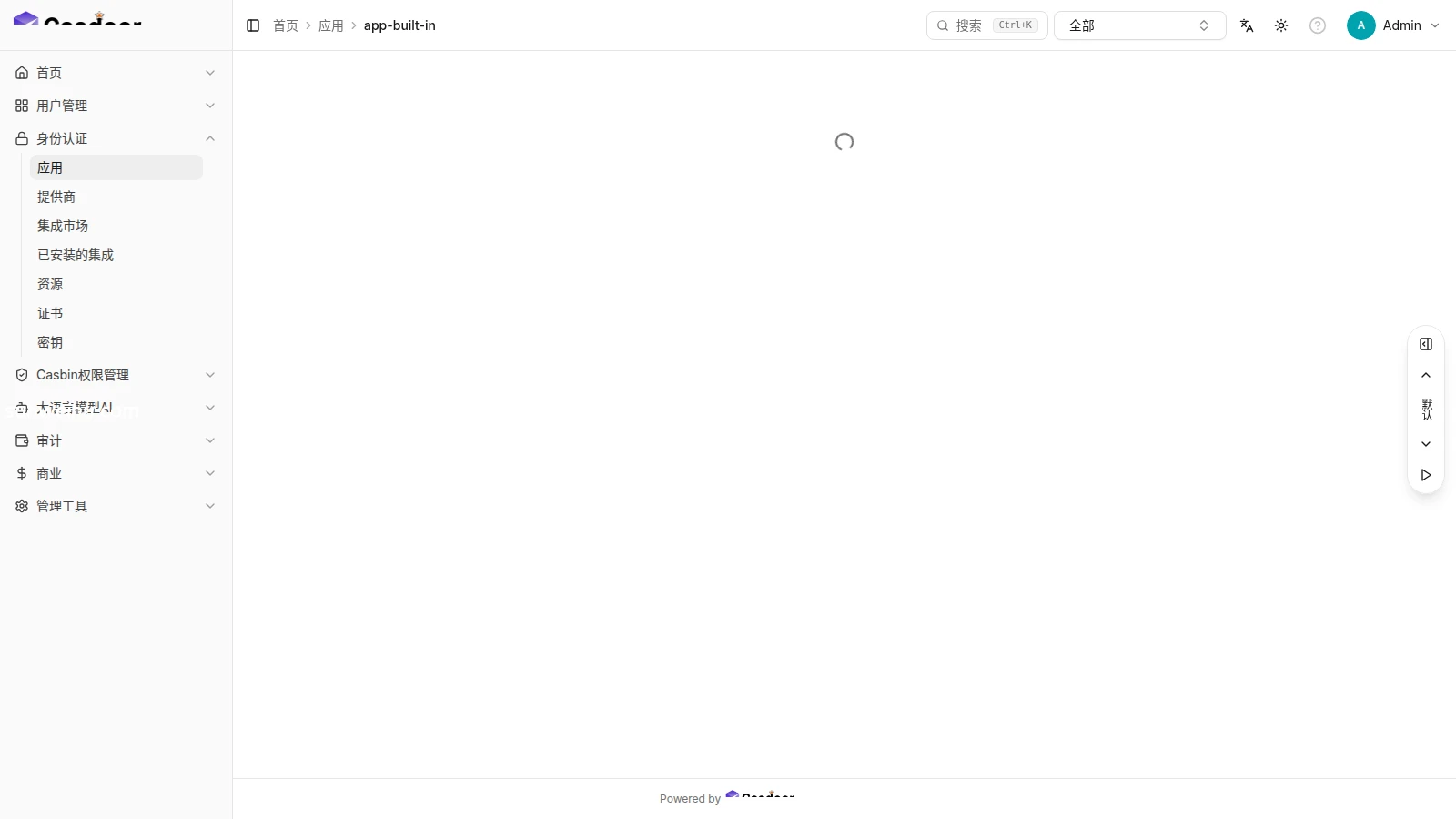This screenshot has width=1456, height=819.
Task: Select 已安装的集成 in the sidebar
Action: click(116, 255)
